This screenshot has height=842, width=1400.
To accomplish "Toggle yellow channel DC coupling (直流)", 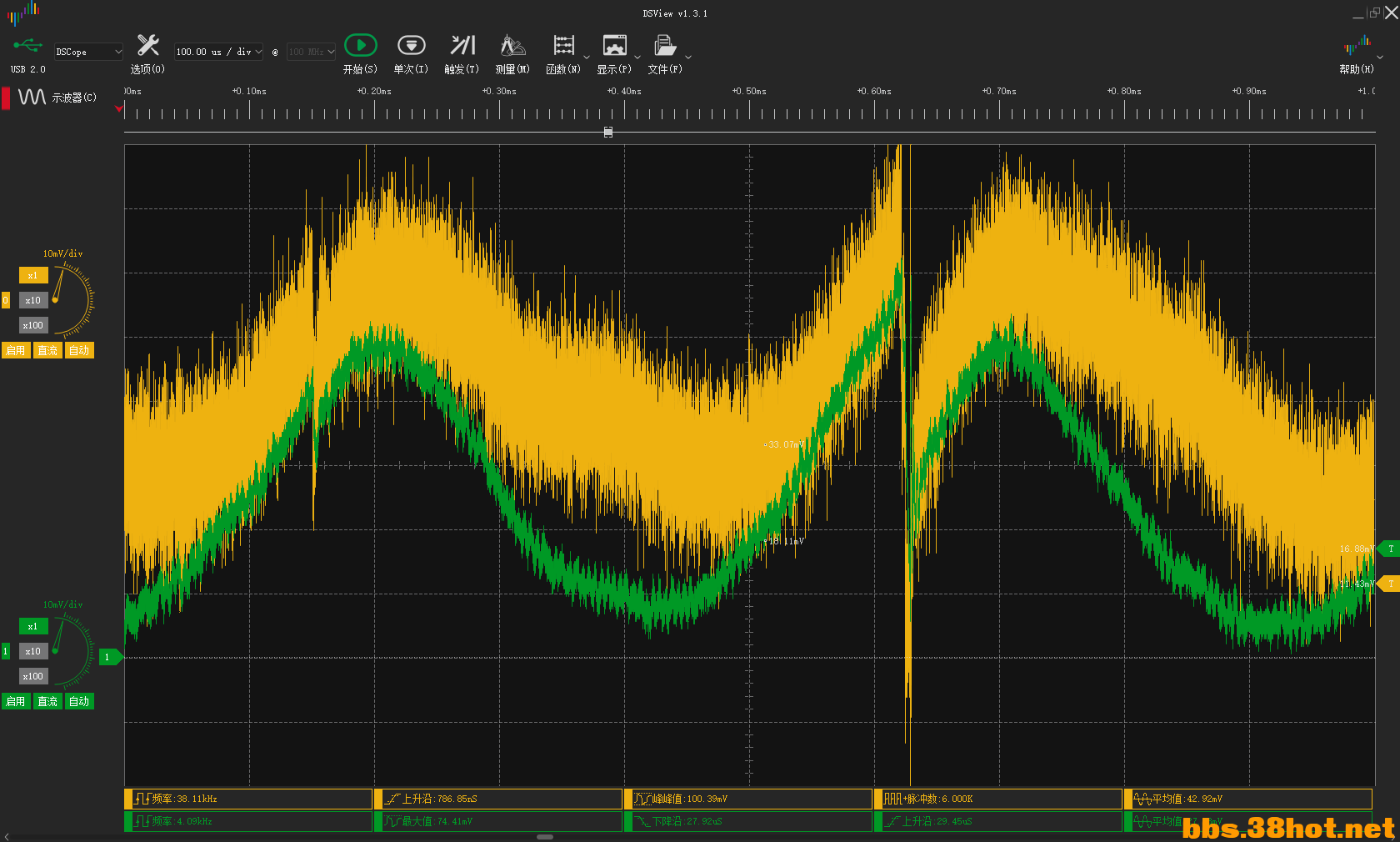I will [47, 350].
